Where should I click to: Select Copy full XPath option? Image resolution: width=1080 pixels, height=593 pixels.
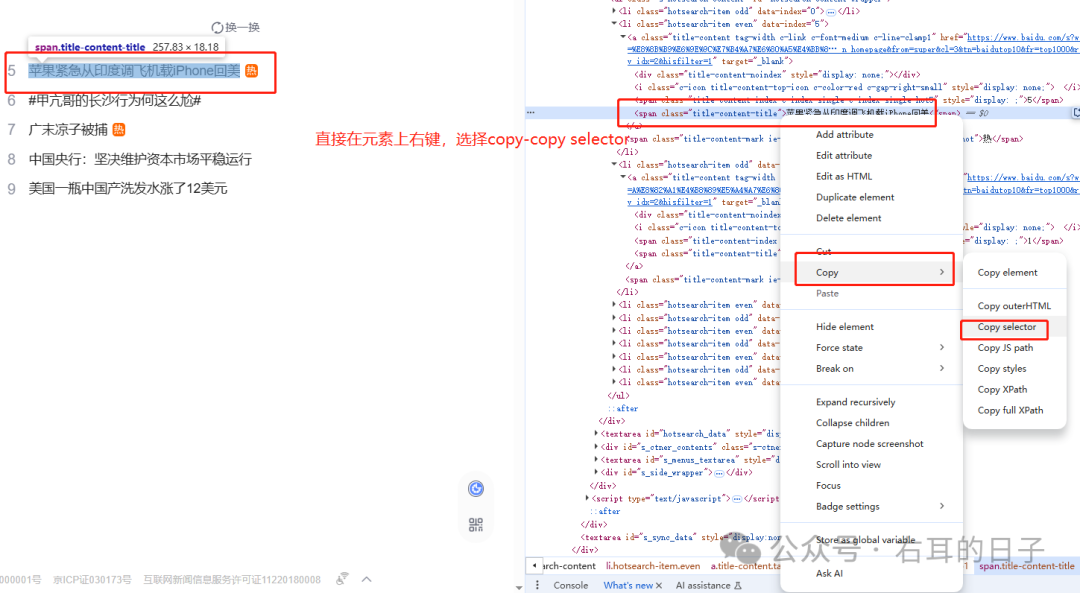coord(1010,410)
